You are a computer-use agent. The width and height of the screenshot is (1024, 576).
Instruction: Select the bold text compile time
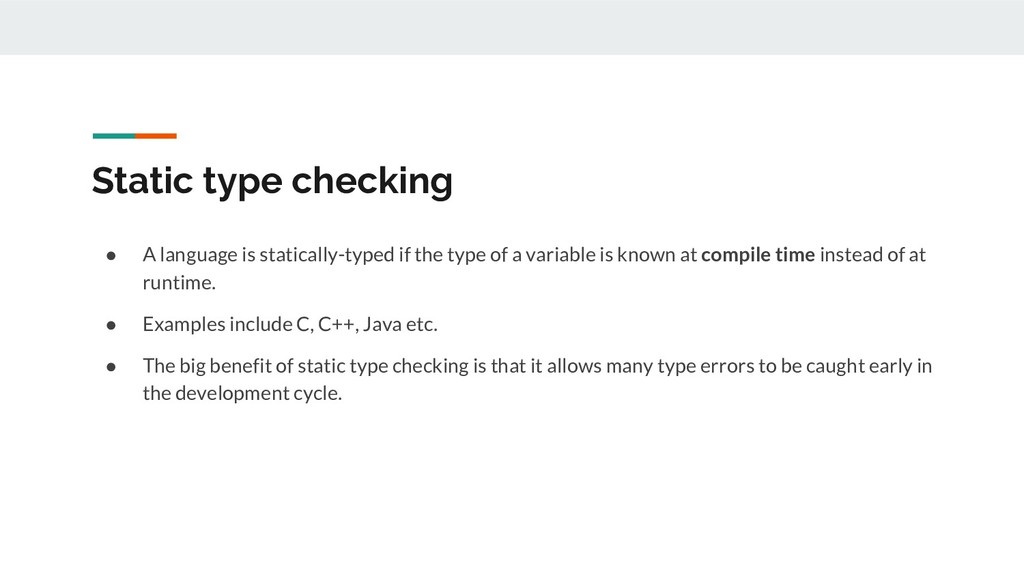pyautogui.click(x=758, y=255)
